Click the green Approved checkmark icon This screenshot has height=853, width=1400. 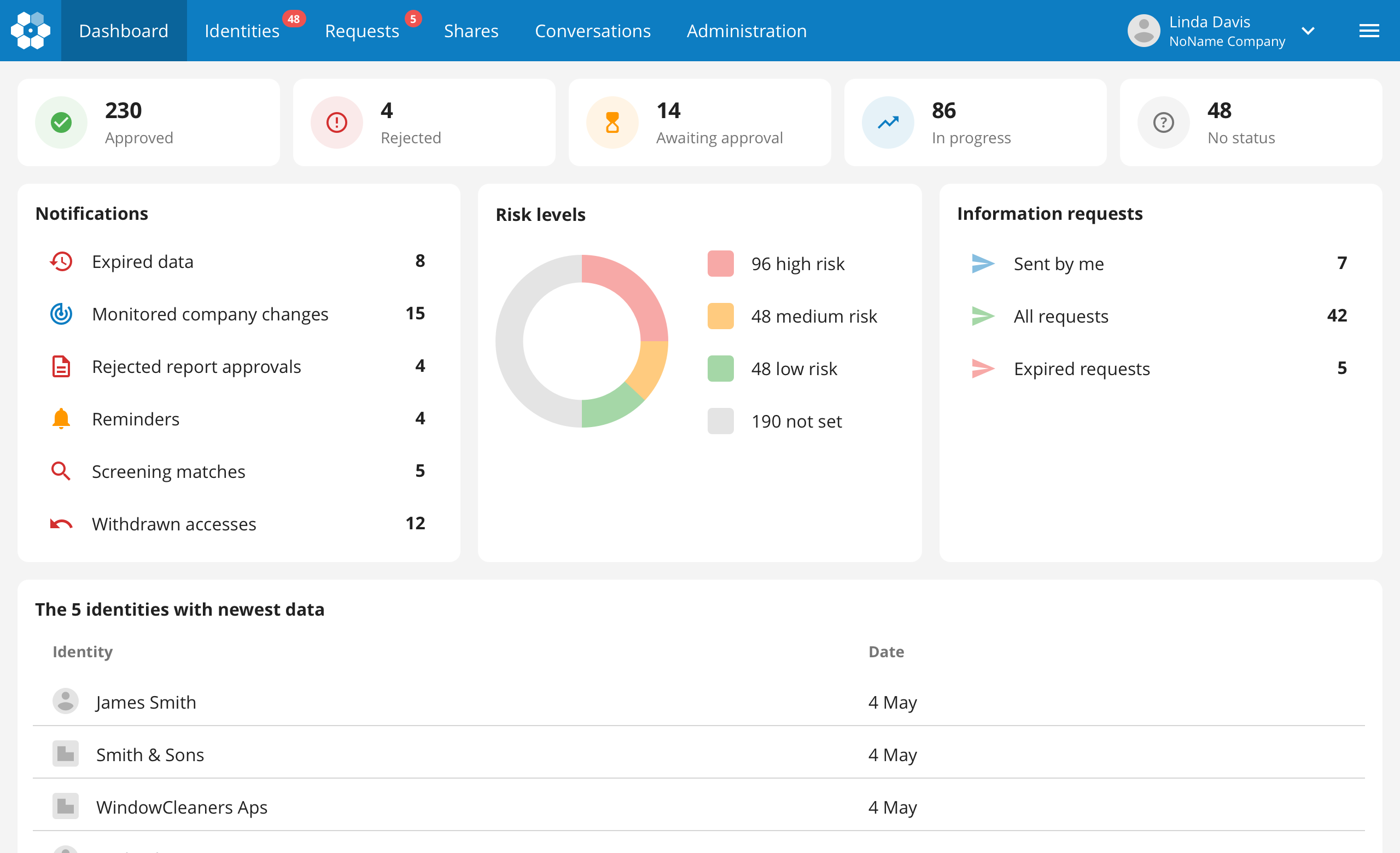pos(61,122)
